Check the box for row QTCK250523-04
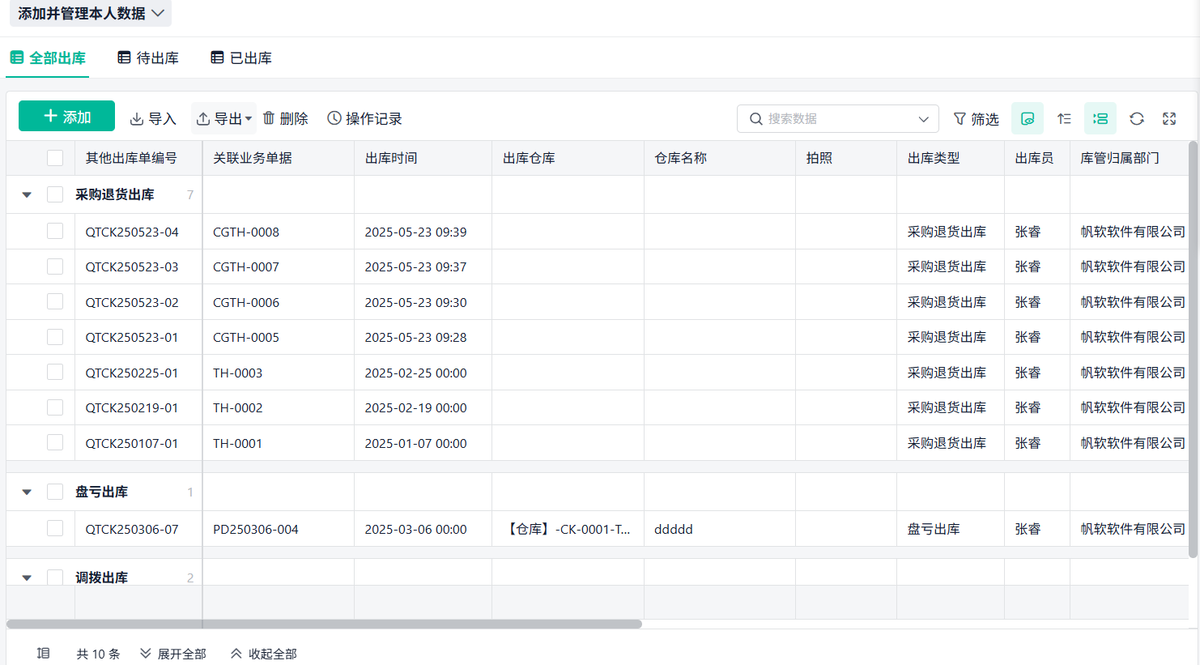 tap(55, 231)
